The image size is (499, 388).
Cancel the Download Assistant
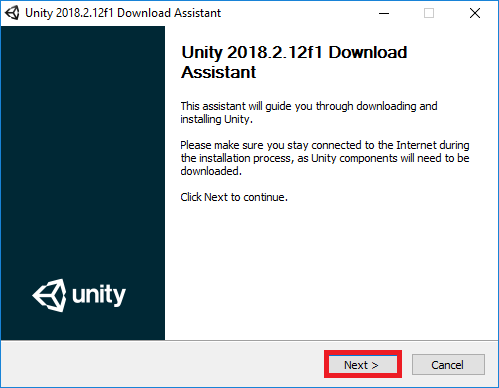pos(448,365)
